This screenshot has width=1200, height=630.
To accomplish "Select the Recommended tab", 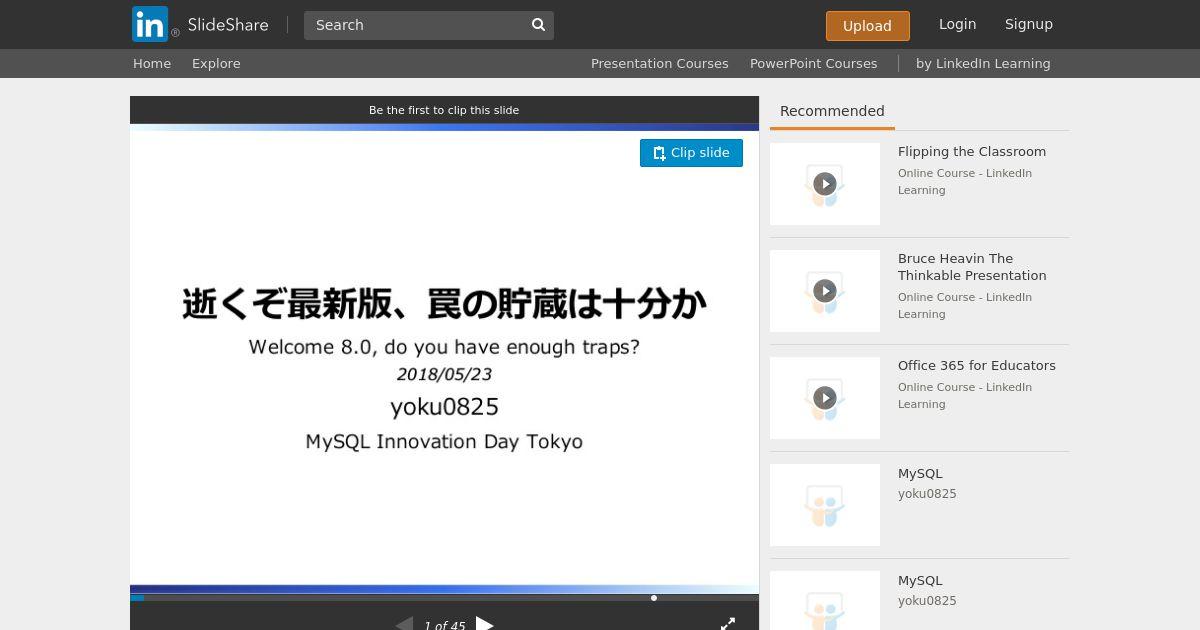I will (832, 112).
